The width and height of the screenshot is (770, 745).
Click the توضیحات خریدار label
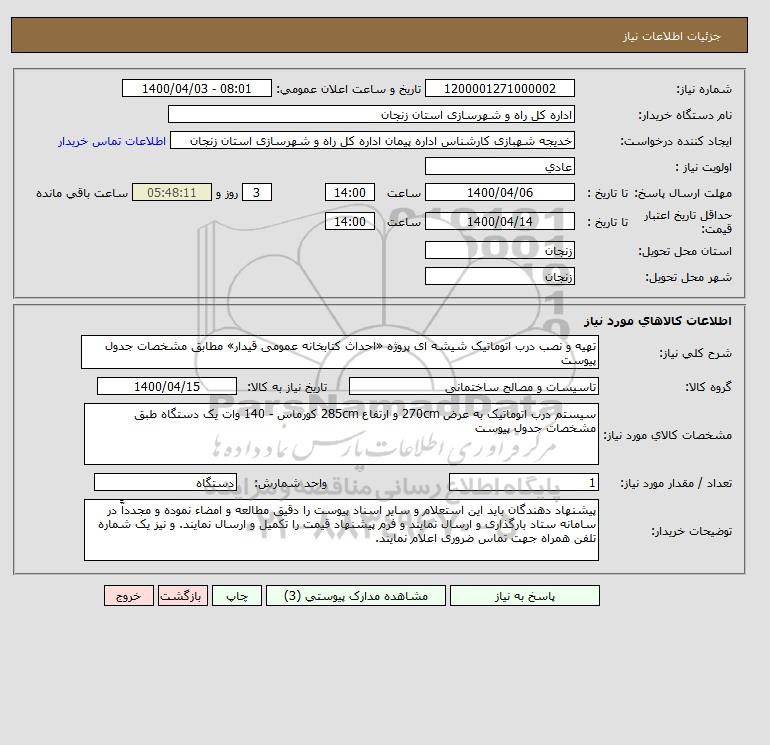point(691,531)
